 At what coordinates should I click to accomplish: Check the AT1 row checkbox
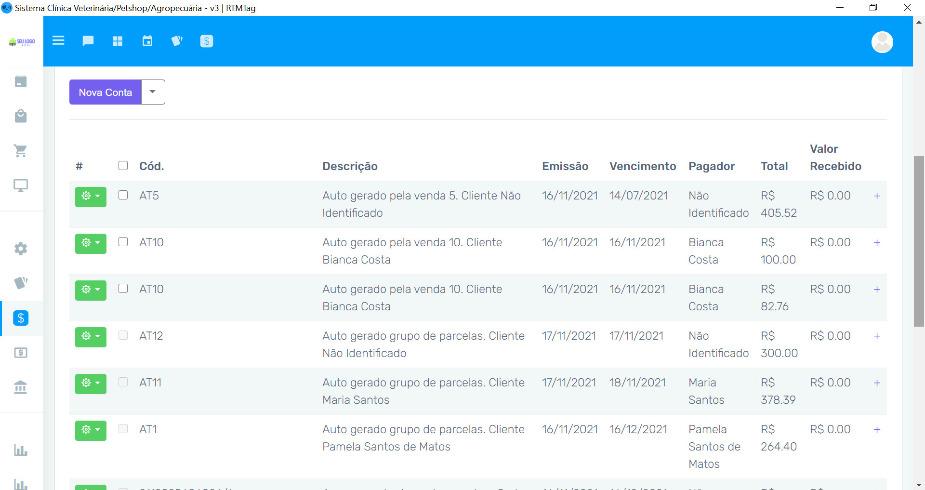click(123, 428)
